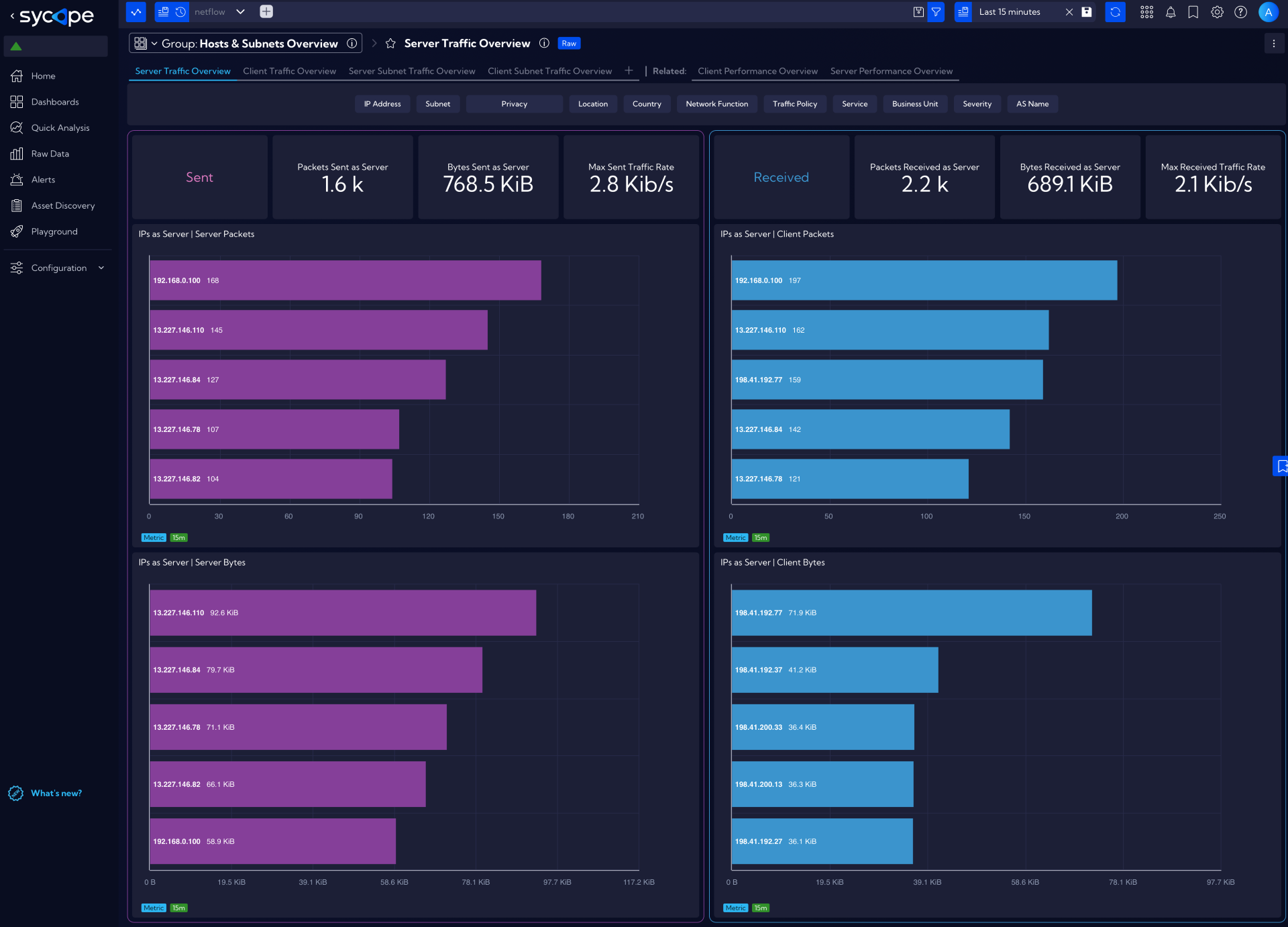The image size is (1288, 927).
Task: Open the bookmarks icon in the top bar
Action: [1193, 12]
